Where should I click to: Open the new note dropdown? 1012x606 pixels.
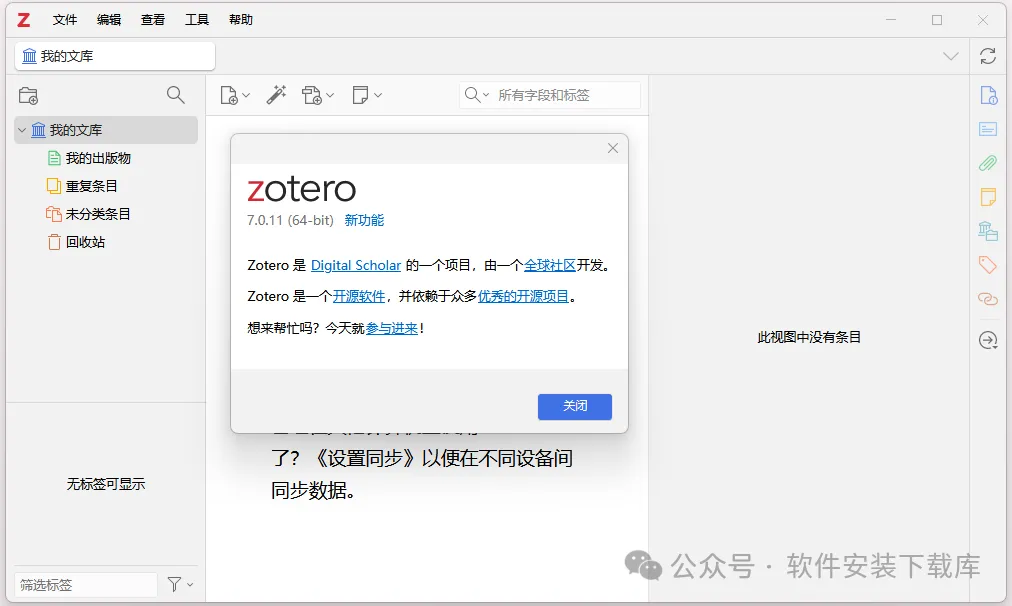pyautogui.click(x=367, y=96)
